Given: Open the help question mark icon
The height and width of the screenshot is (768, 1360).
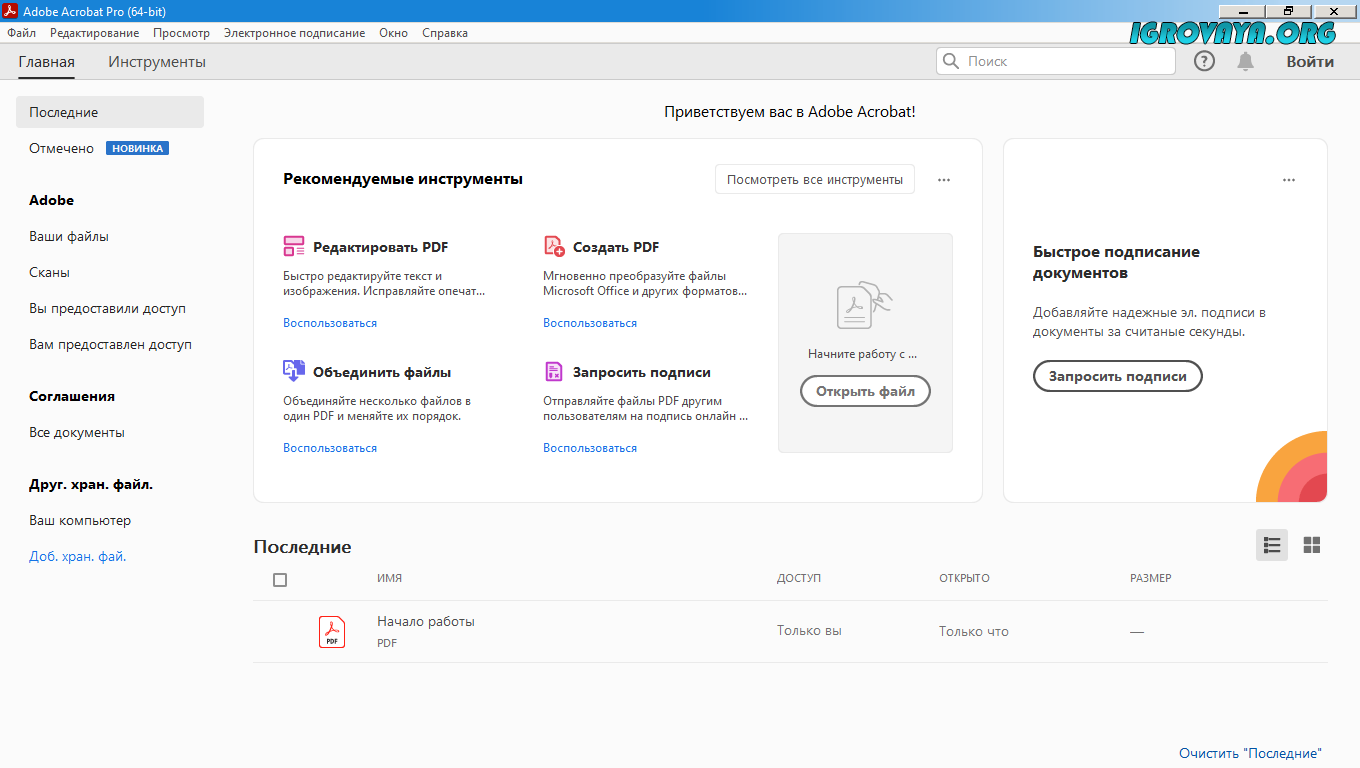Looking at the screenshot, I should click(x=1205, y=61).
